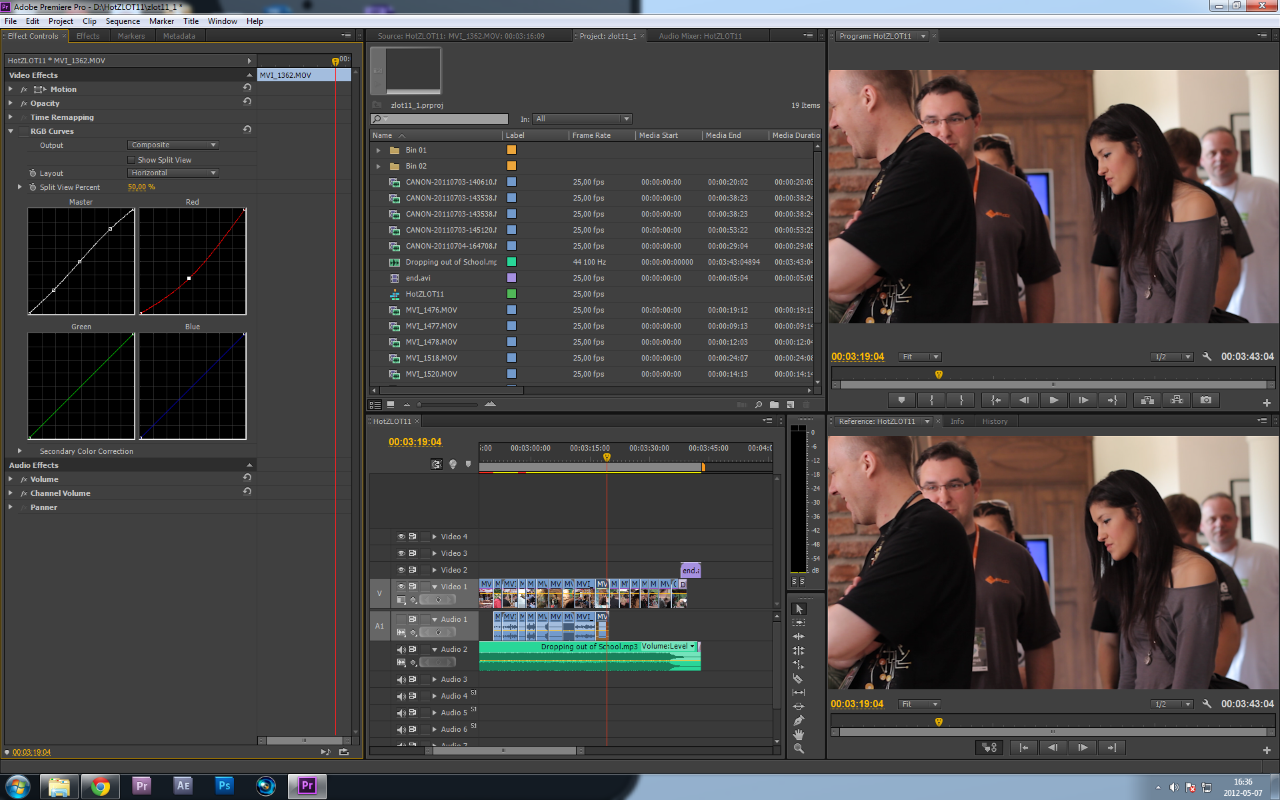Image resolution: width=1280 pixels, height=800 pixels.
Task: Mute Audio 2 track speaker toggle
Action: 401,649
